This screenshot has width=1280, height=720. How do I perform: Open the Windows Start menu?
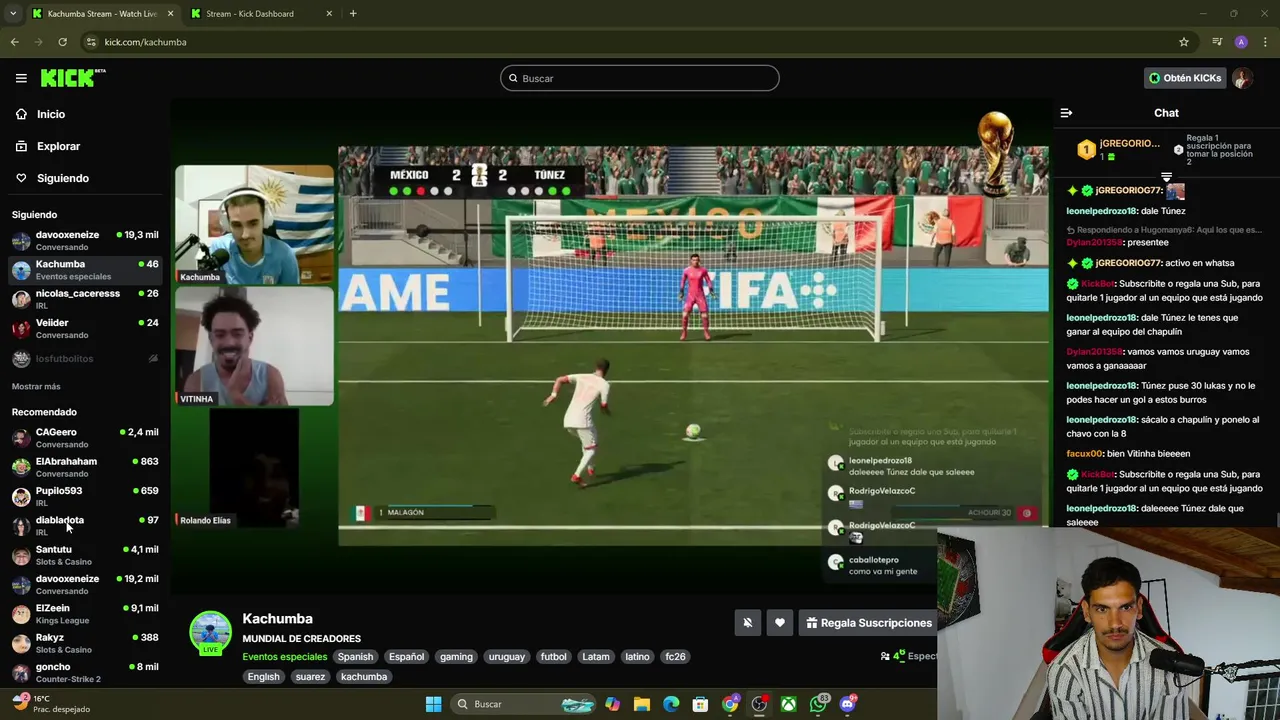[x=433, y=704]
